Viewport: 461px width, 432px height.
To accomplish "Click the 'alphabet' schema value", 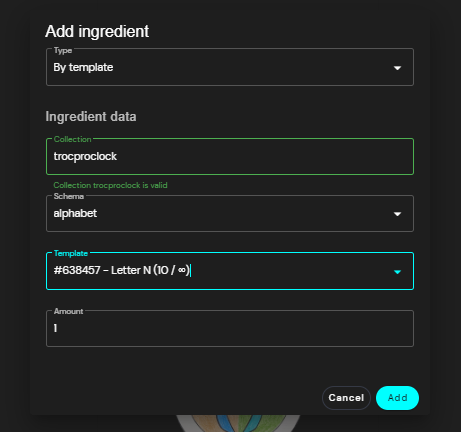I will [75, 213].
